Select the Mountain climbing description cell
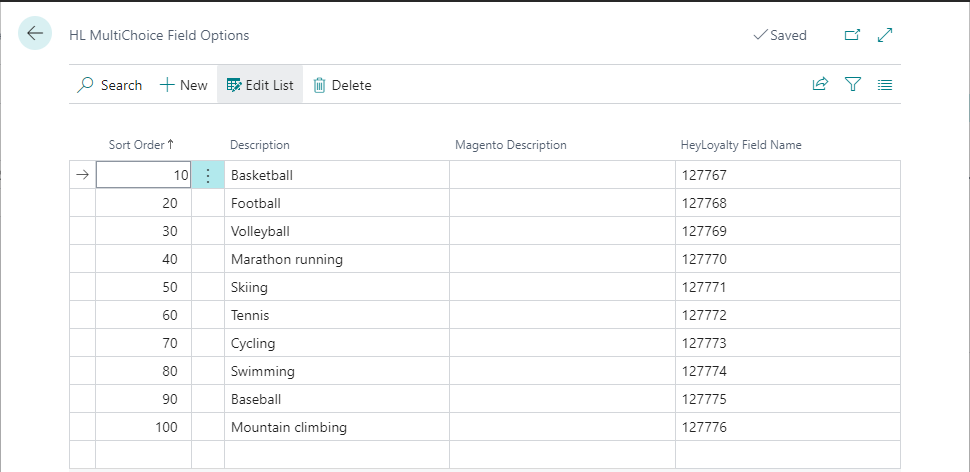Image resolution: width=970 pixels, height=472 pixels. click(x=337, y=427)
